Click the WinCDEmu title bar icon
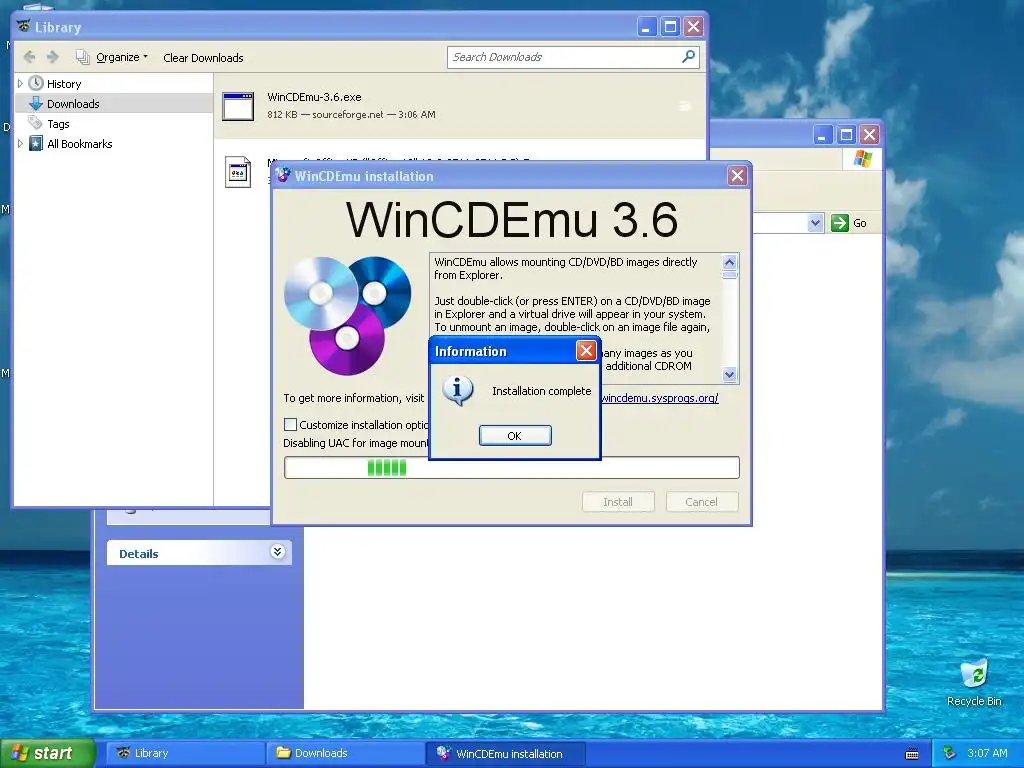This screenshot has height=768, width=1024. click(x=283, y=176)
